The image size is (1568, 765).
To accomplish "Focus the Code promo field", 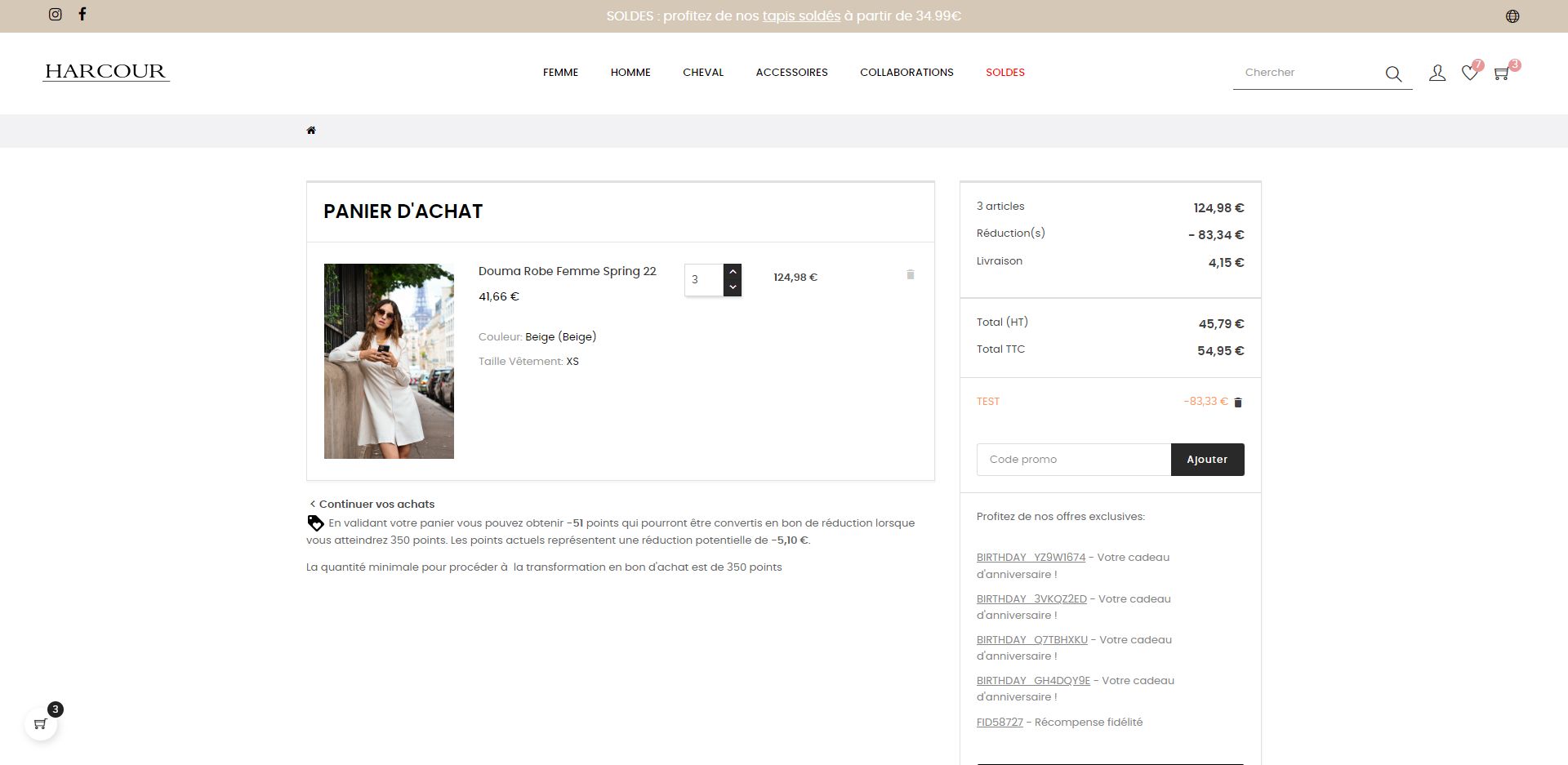I will click(x=1074, y=460).
